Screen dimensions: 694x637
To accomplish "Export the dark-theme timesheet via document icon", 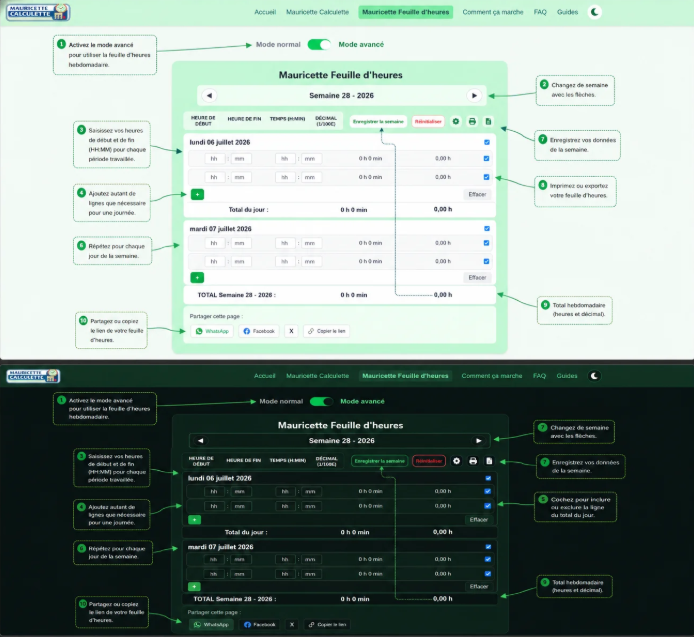I will [489, 461].
